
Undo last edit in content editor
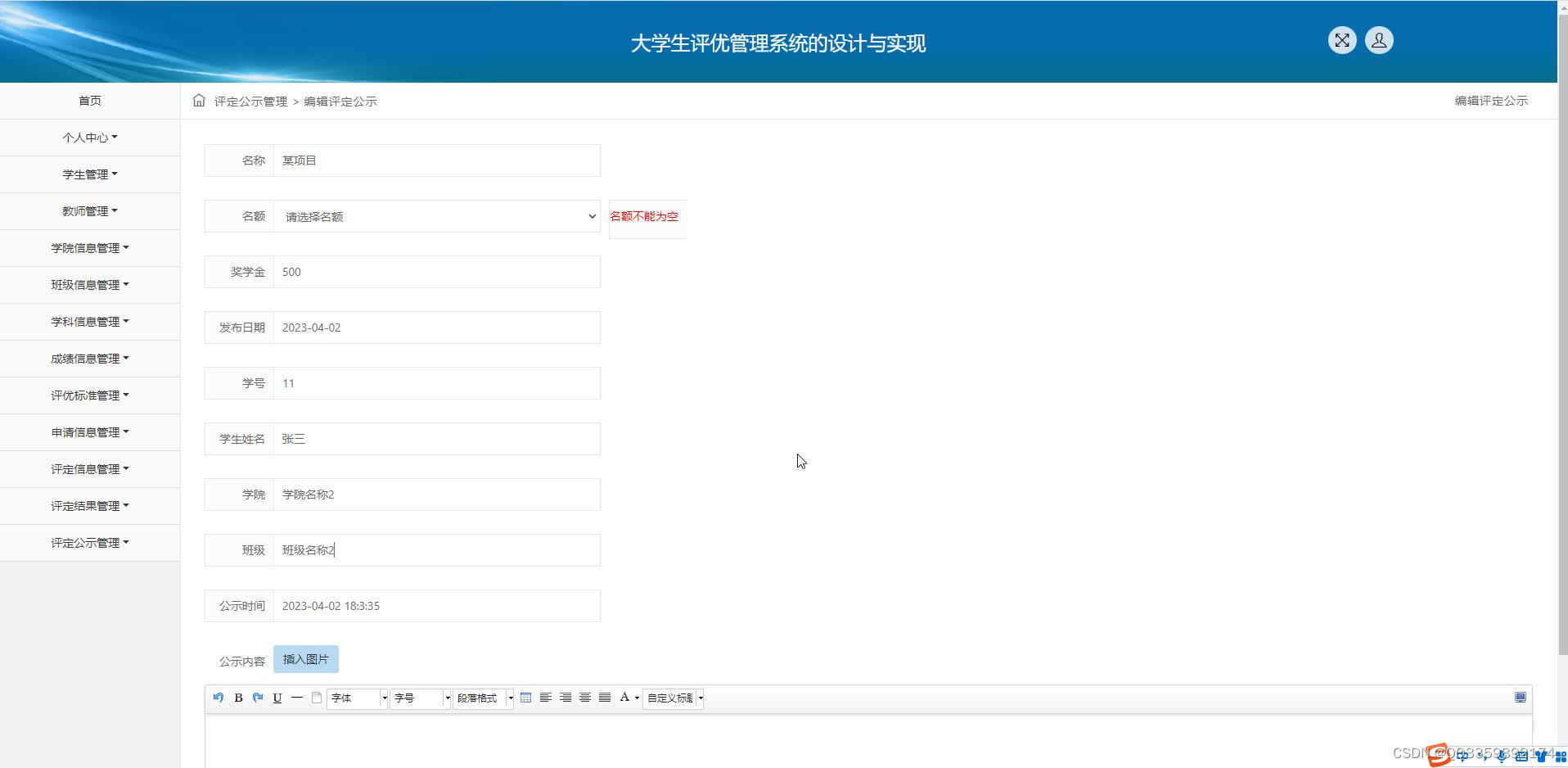click(x=219, y=698)
